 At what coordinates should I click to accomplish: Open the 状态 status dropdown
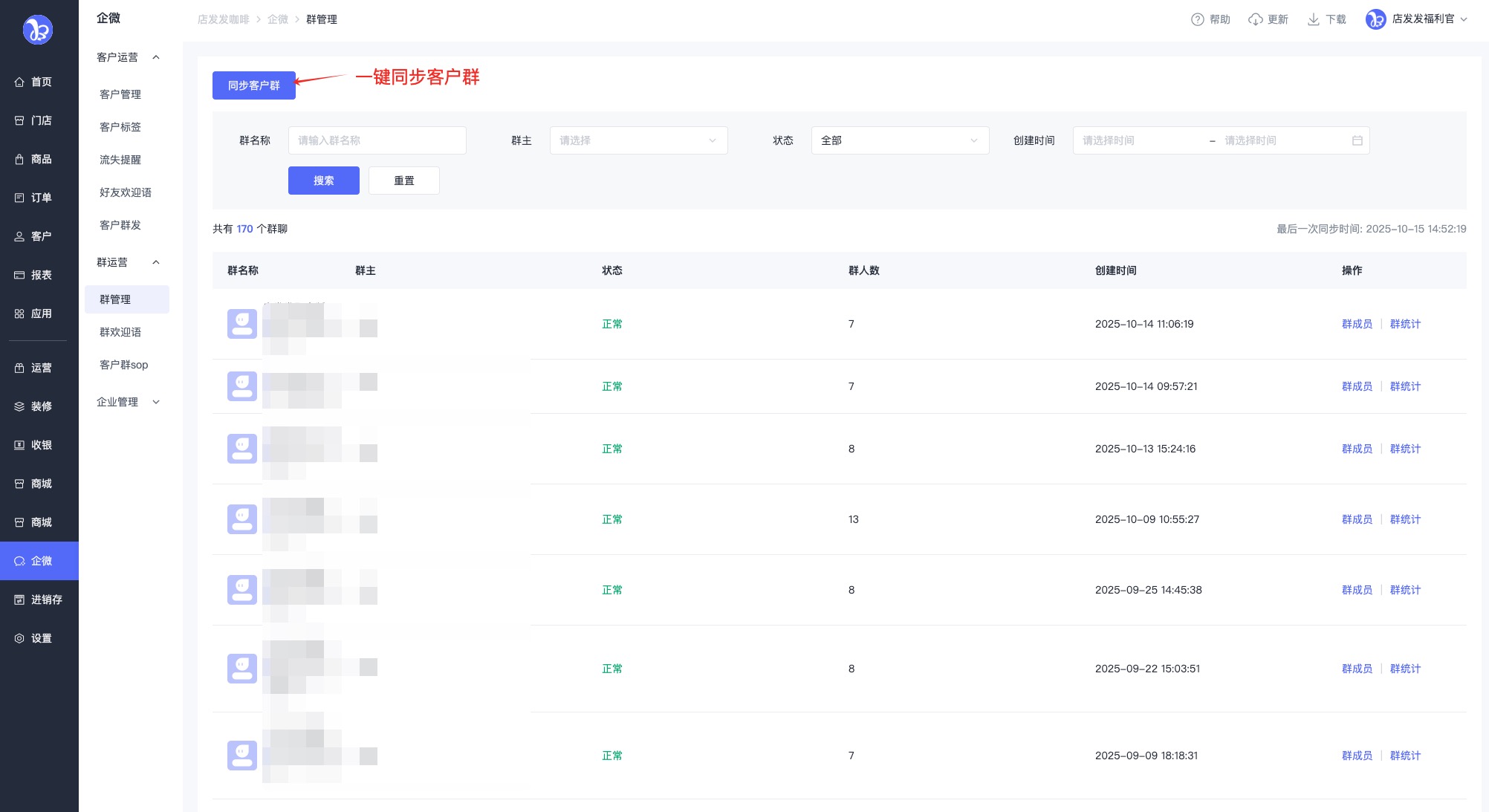(x=899, y=140)
